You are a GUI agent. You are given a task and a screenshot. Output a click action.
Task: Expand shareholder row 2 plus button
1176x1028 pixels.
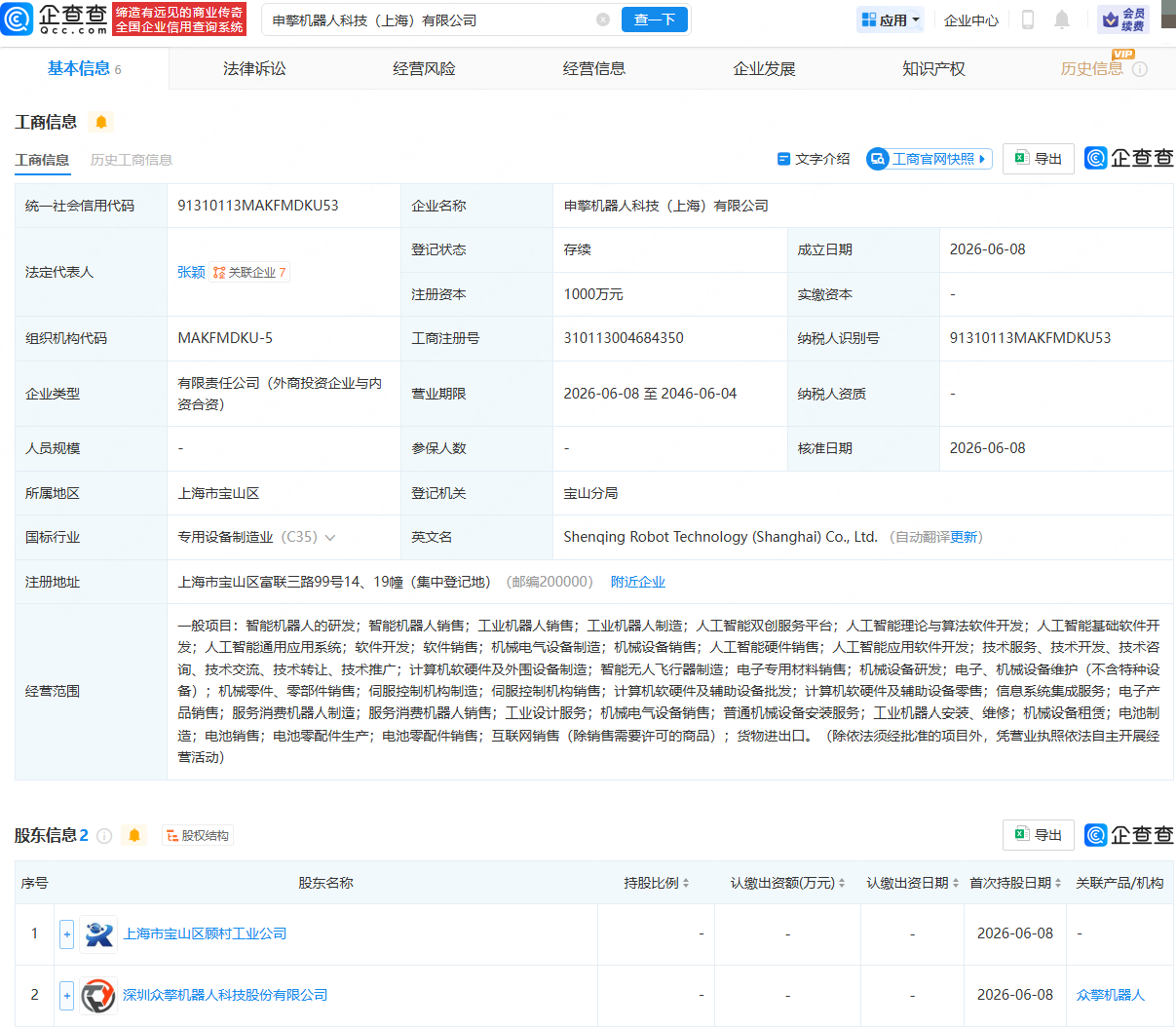pos(66,996)
